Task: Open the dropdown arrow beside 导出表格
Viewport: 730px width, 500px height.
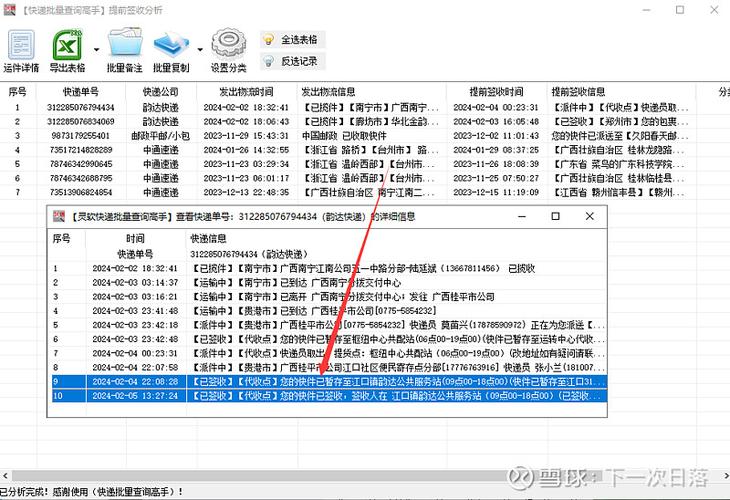Action: [96, 49]
